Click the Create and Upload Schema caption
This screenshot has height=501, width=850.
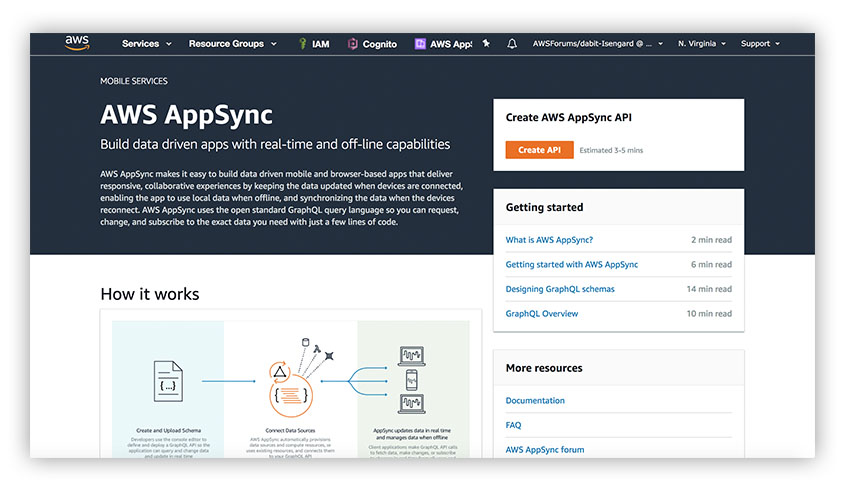pos(168,431)
